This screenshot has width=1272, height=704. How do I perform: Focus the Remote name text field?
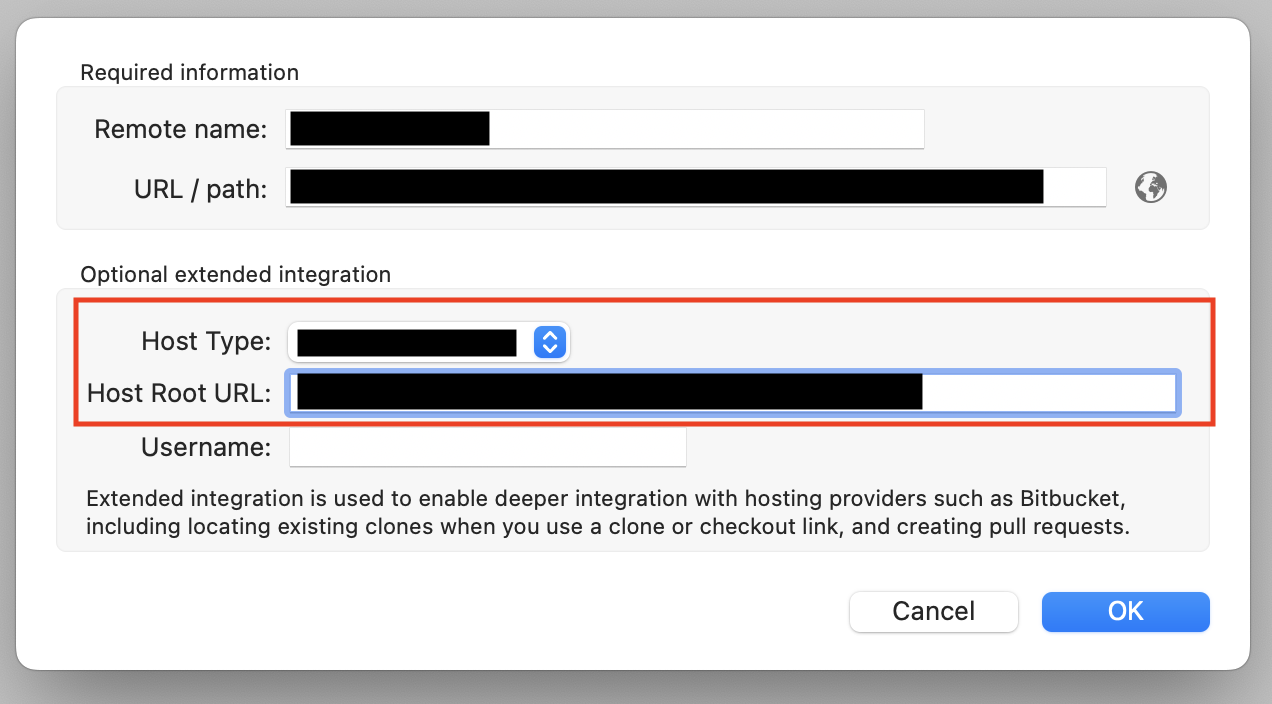[x=605, y=129]
